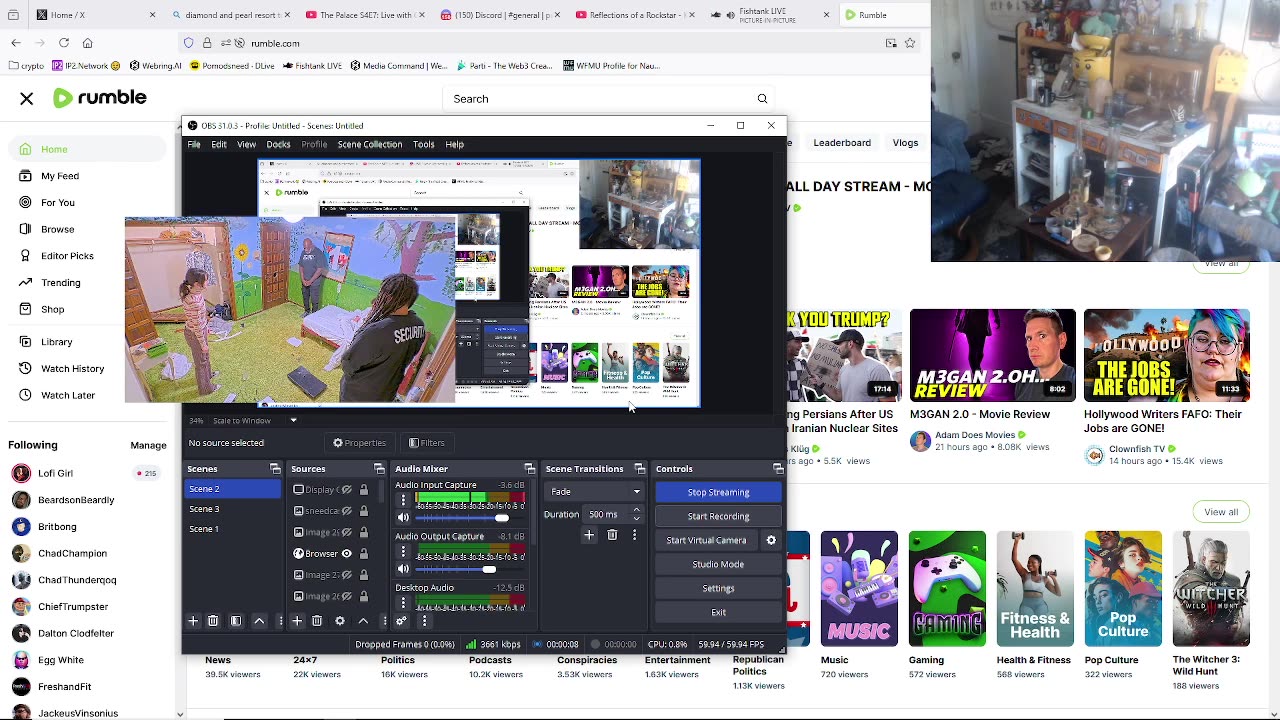Open virtual camera settings gear
This screenshot has height=720, width=1280.
(x=771, y=540)
